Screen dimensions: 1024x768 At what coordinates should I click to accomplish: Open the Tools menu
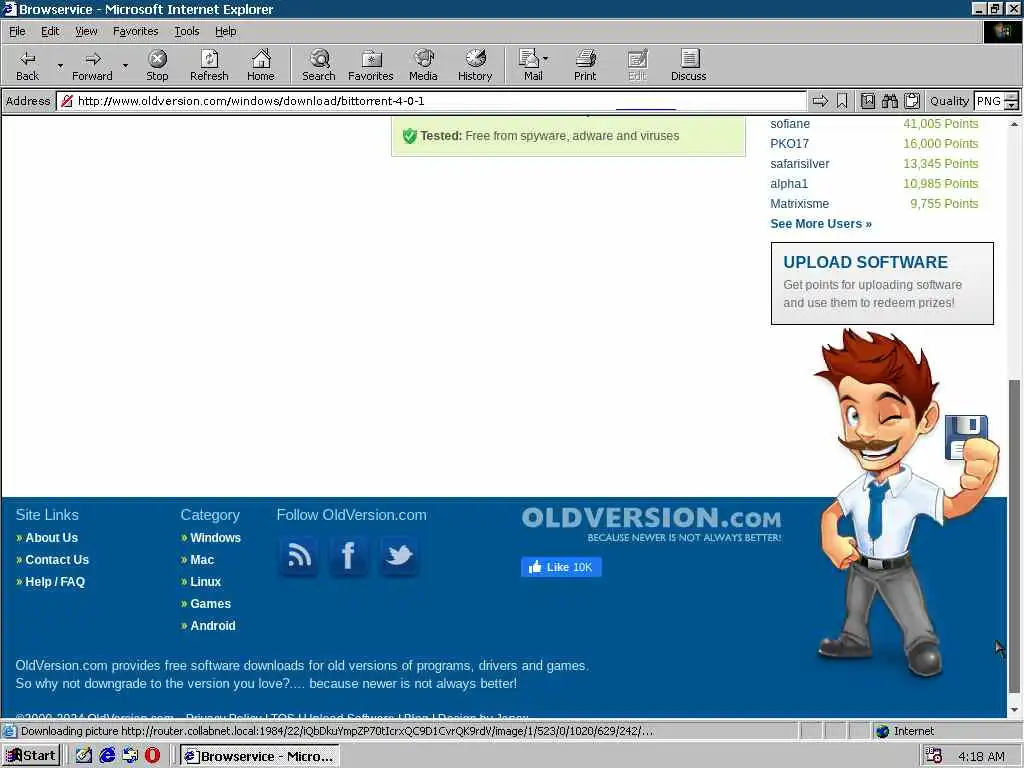point(186,31)
